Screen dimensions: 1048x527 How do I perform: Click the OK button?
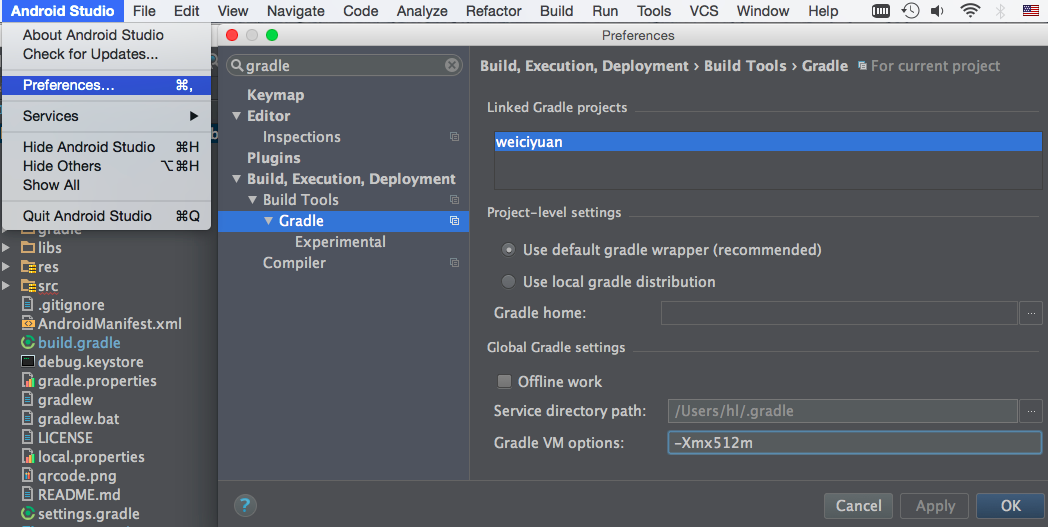1010,506
